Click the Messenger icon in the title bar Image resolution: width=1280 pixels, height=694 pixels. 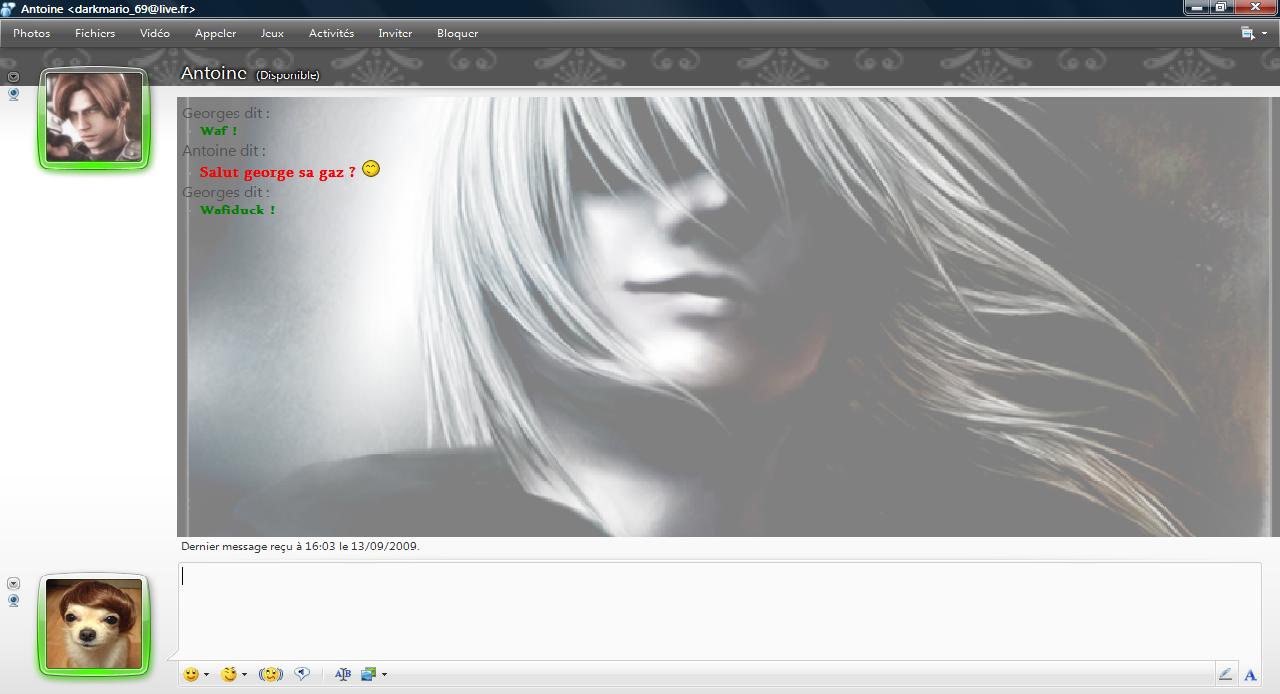click(x=9, y=9)
